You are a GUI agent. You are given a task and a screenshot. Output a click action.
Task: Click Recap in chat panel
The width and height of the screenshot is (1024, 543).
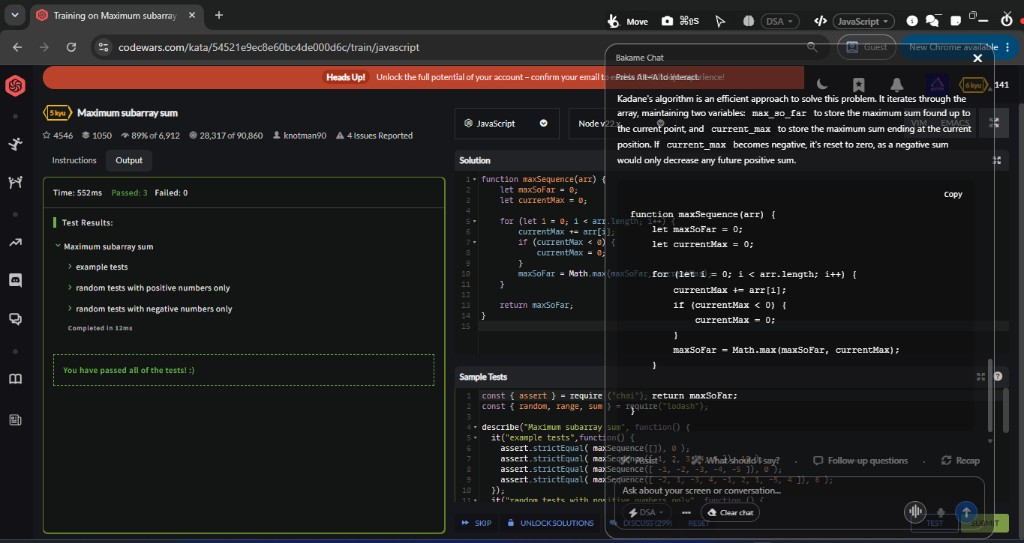[961, 461]
